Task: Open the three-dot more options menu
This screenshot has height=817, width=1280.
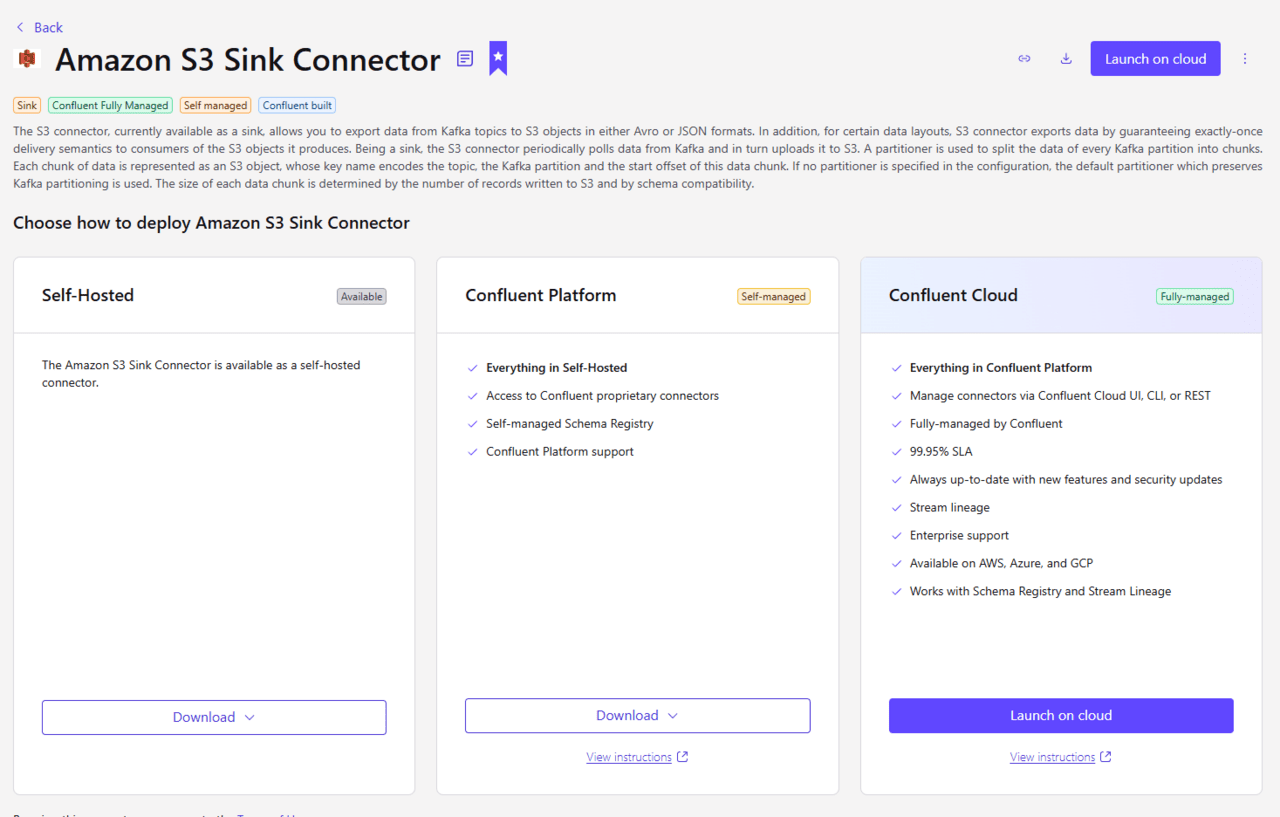Action: click(1245, 59)
